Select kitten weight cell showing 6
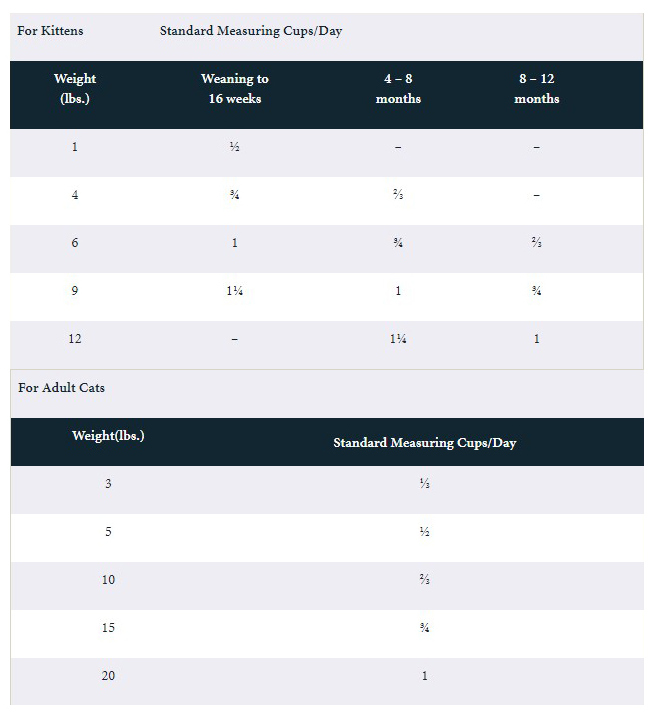 pos(75,243)
